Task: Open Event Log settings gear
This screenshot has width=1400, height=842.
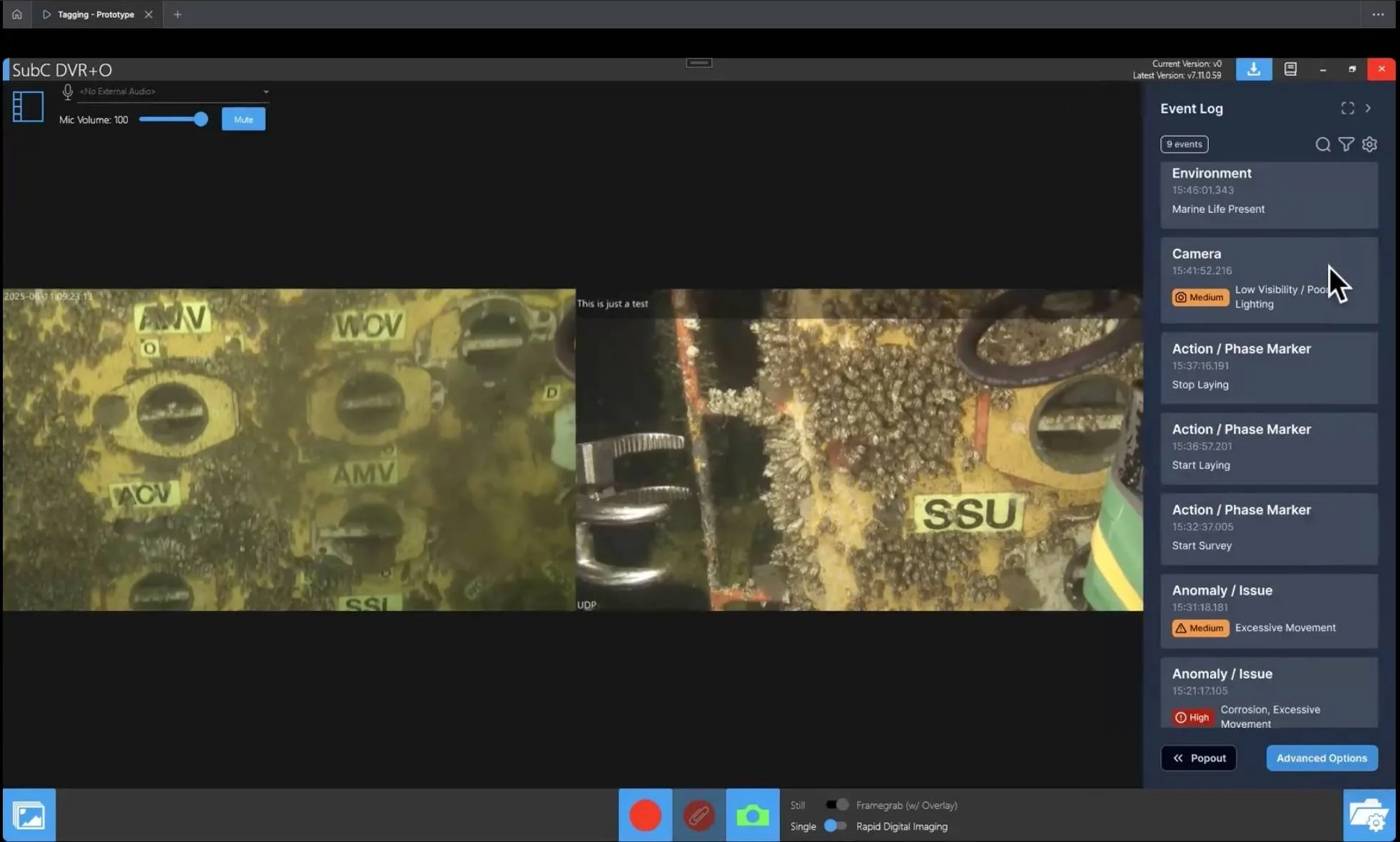Action: click(1369, 144)
